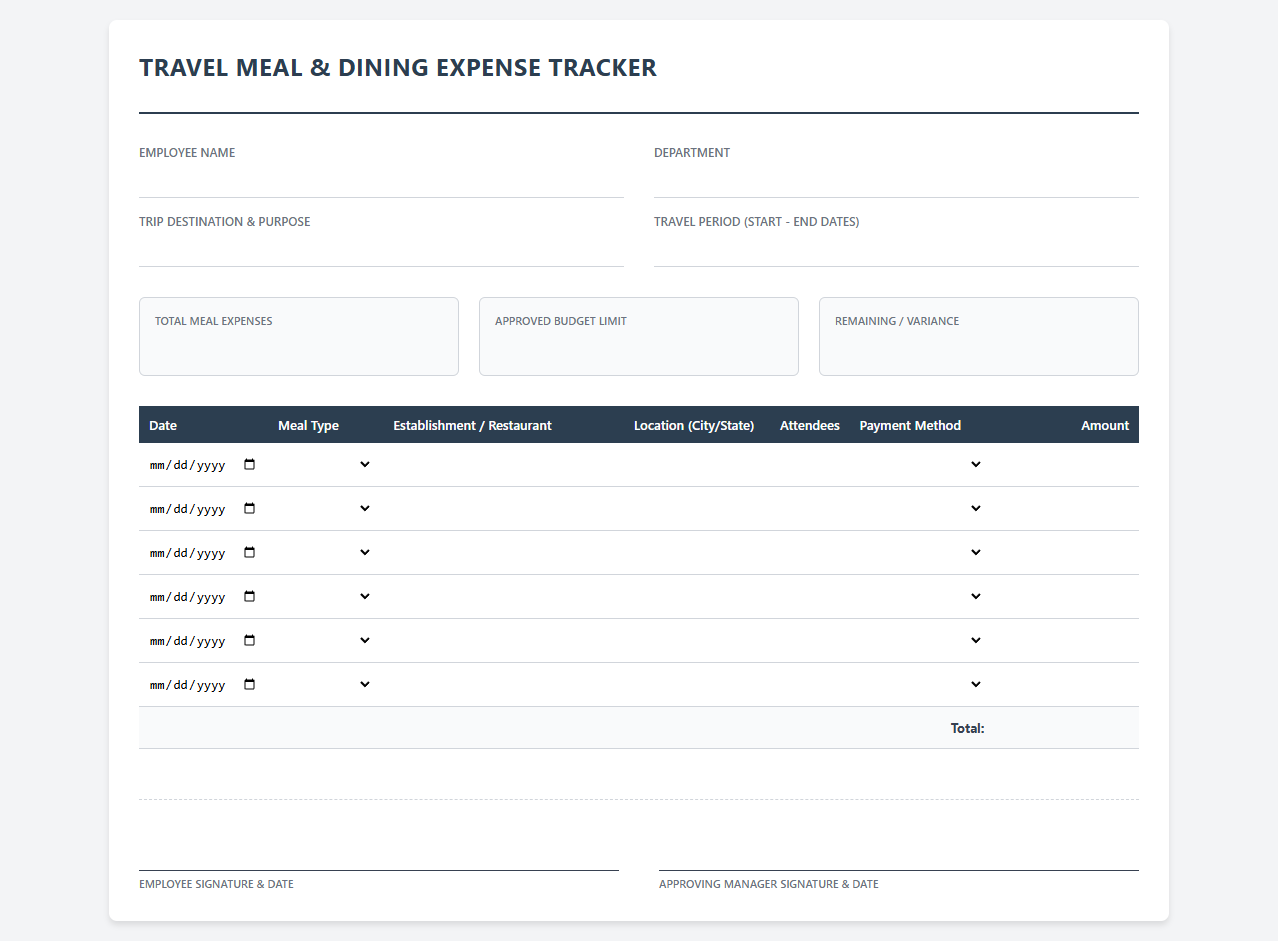Viewport: 1278px width, 941px height.
Task: Expand Meal Type dropdown in second row
Action: click(x=325, y=508)
